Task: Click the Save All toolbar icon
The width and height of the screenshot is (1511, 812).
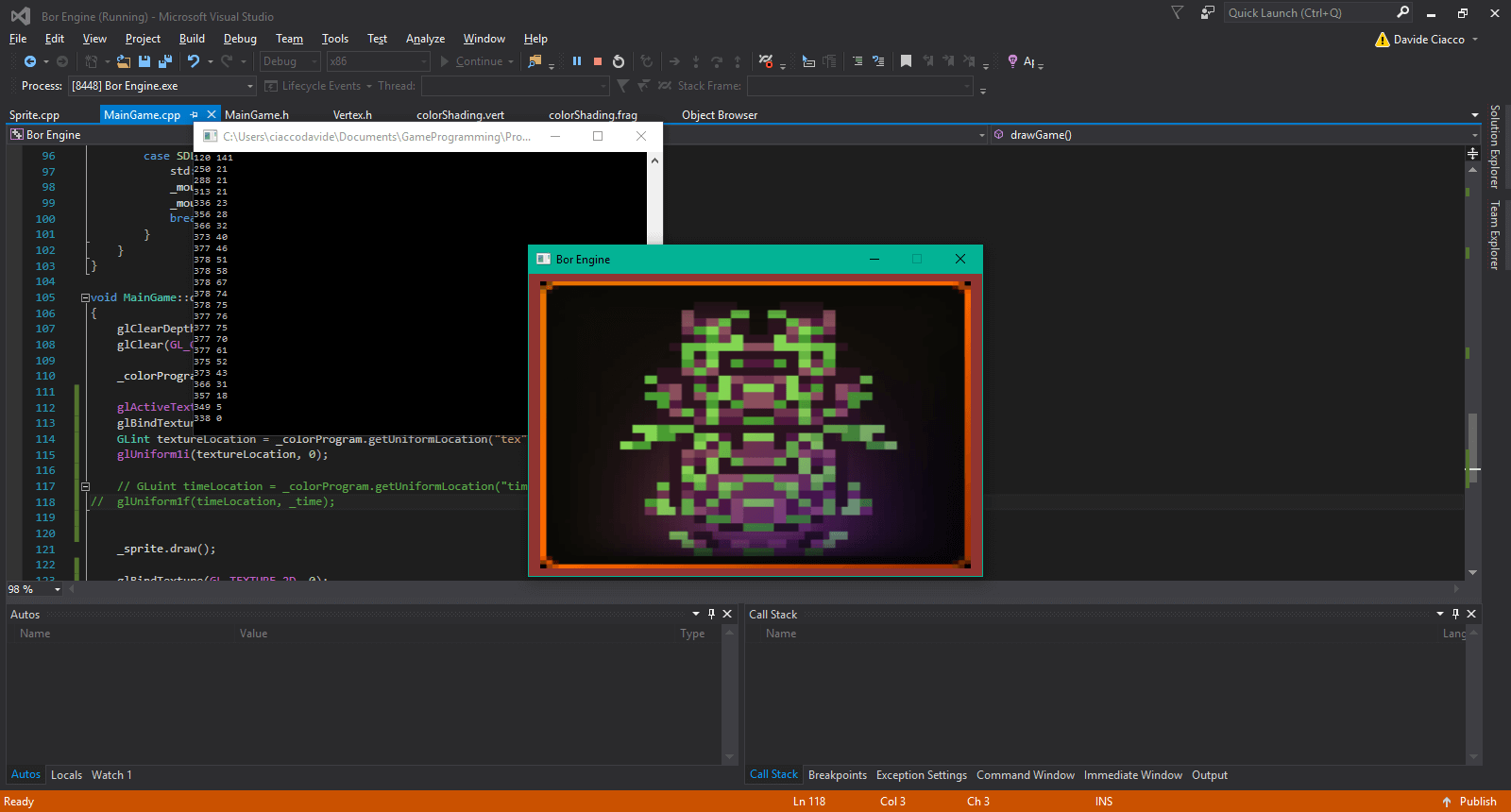Action: click(164, 61)
